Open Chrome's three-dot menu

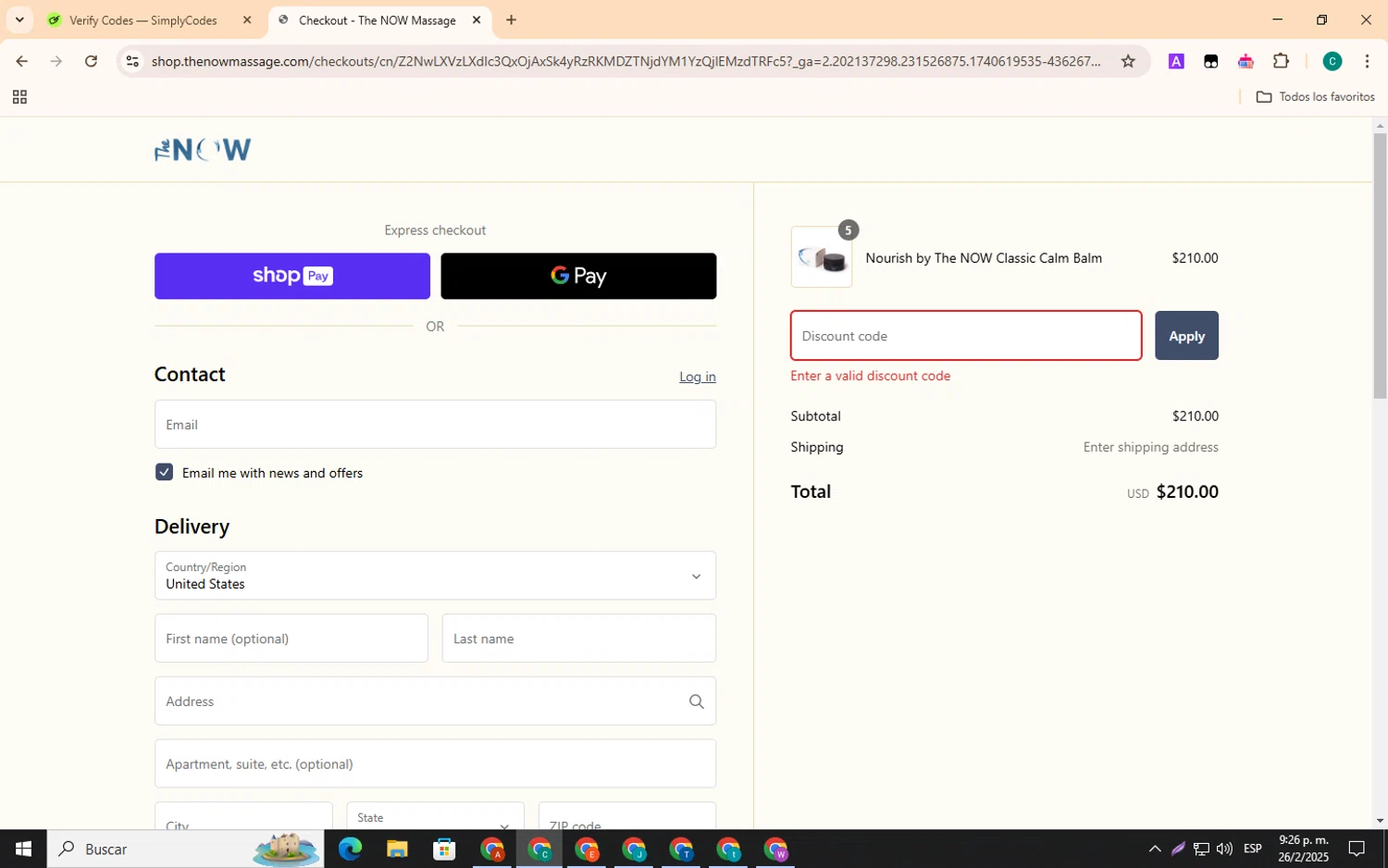coord(1367,61)
